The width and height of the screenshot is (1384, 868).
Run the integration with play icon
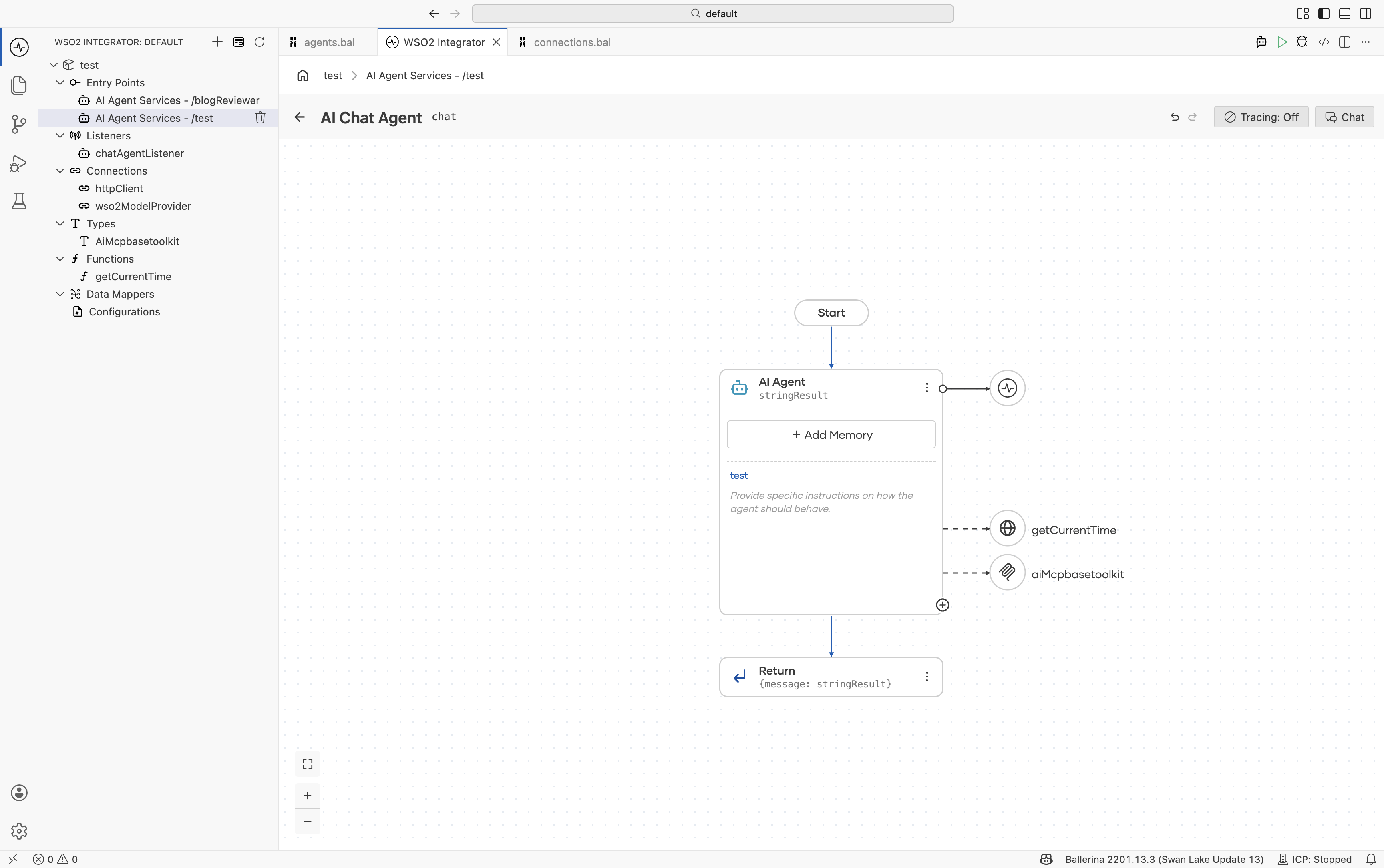click(1282, 42)
